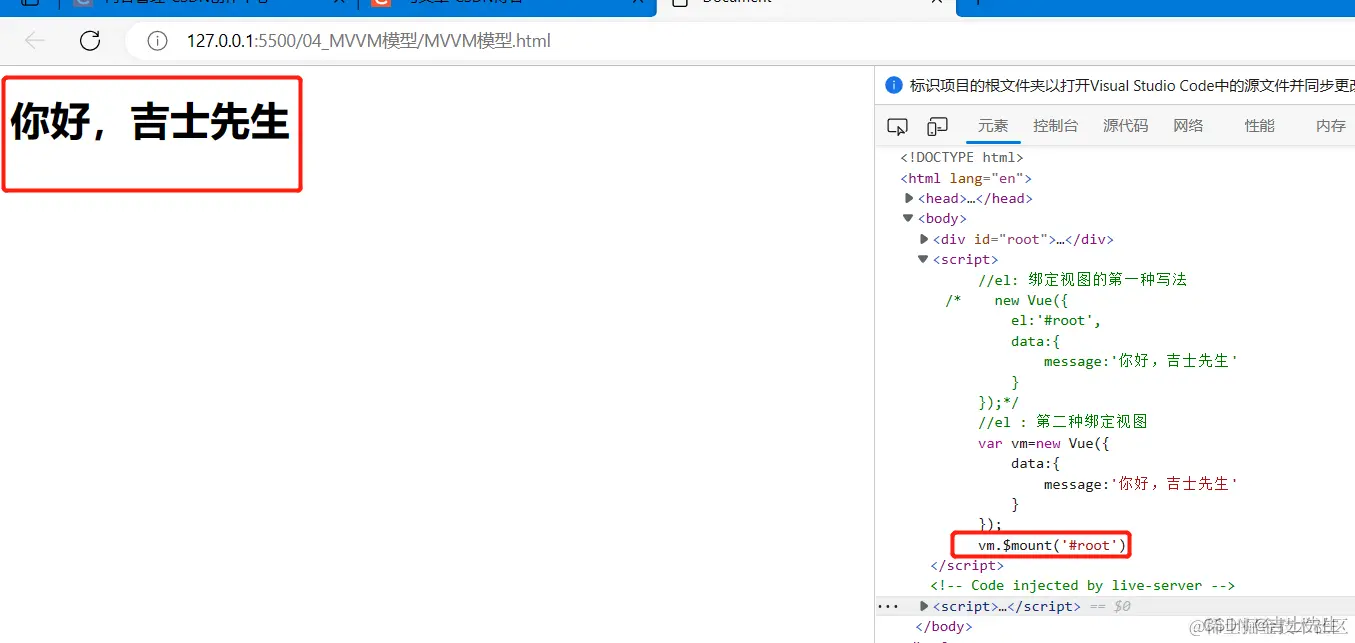The width and height of the screenshot is (1355, 643).
Task: Collapse the open <script> node
Action: click(923, 259)
